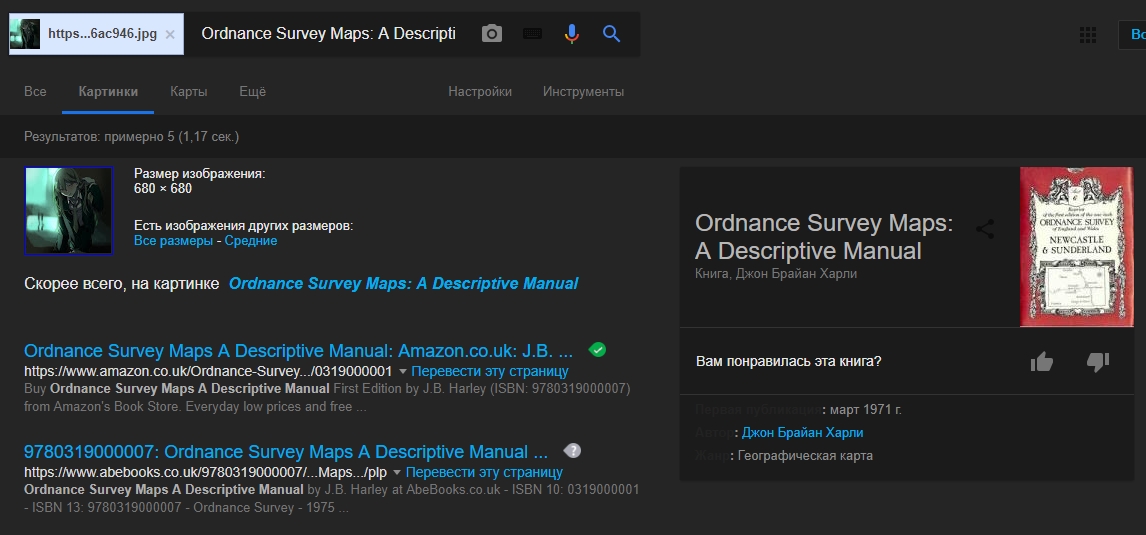Click the result count text
This screenshot has width=1146, height=535.
132,137
